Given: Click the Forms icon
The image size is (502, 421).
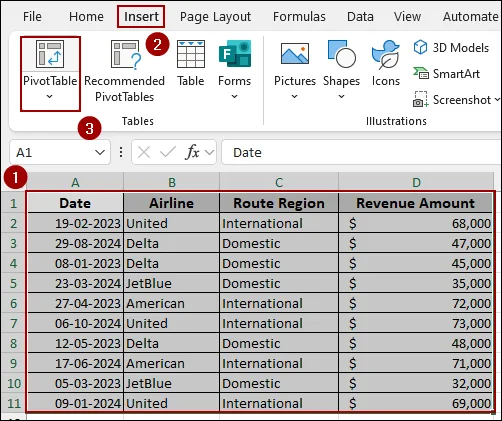Looking at the screenshot, I should [235, 53].
